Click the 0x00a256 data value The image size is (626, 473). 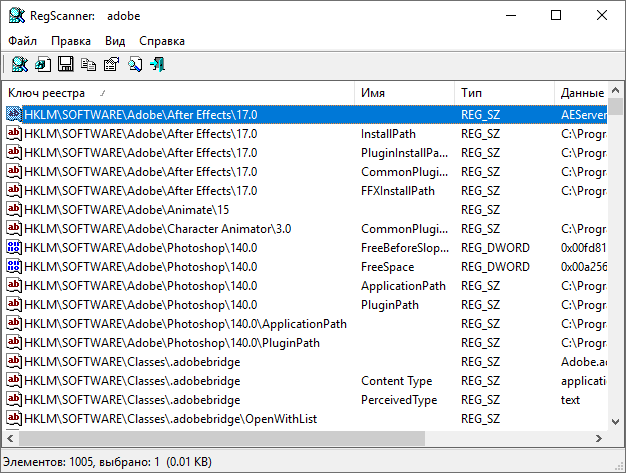[x=584, y=267]
